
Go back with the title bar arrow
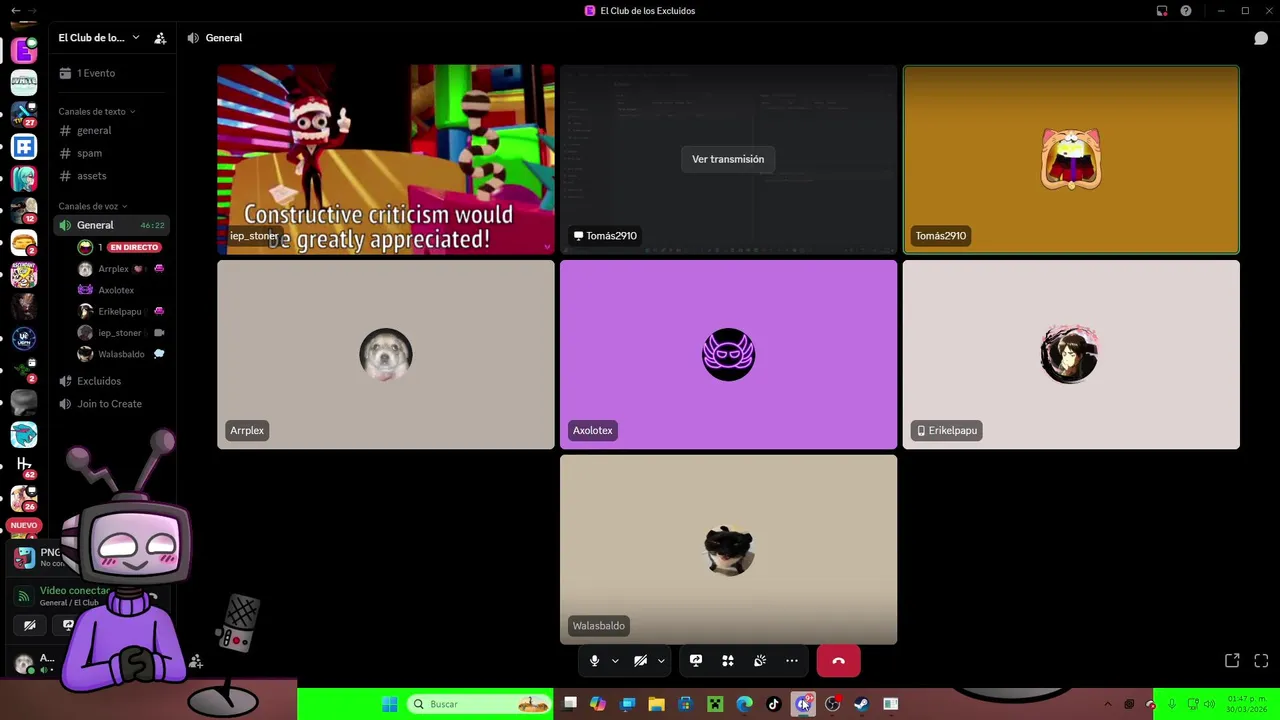(x=15, y=11)
